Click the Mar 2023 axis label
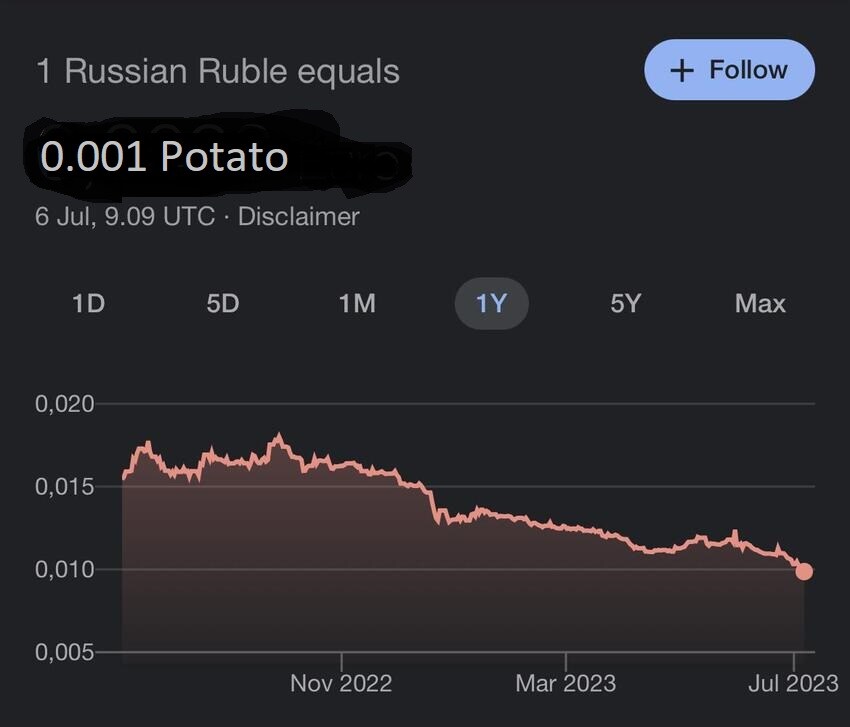 pyautogui.click(x=566, y=684)
